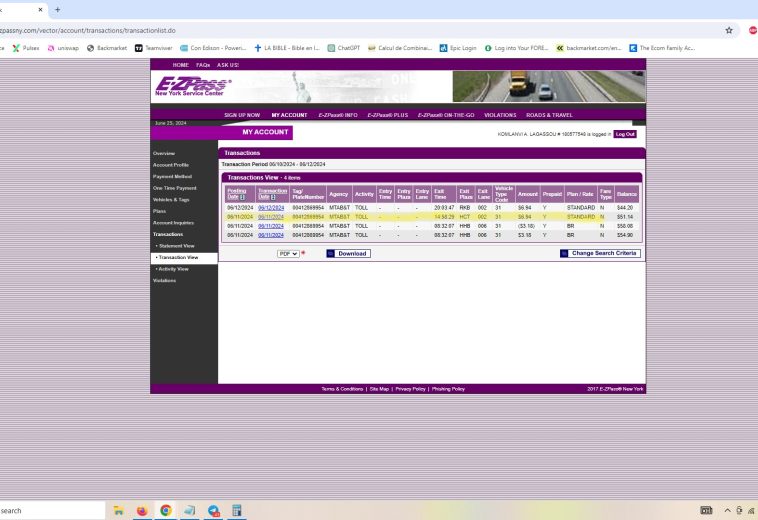
Task: Open the ChatGPT bookmark
Action: (x=343, y=47)
